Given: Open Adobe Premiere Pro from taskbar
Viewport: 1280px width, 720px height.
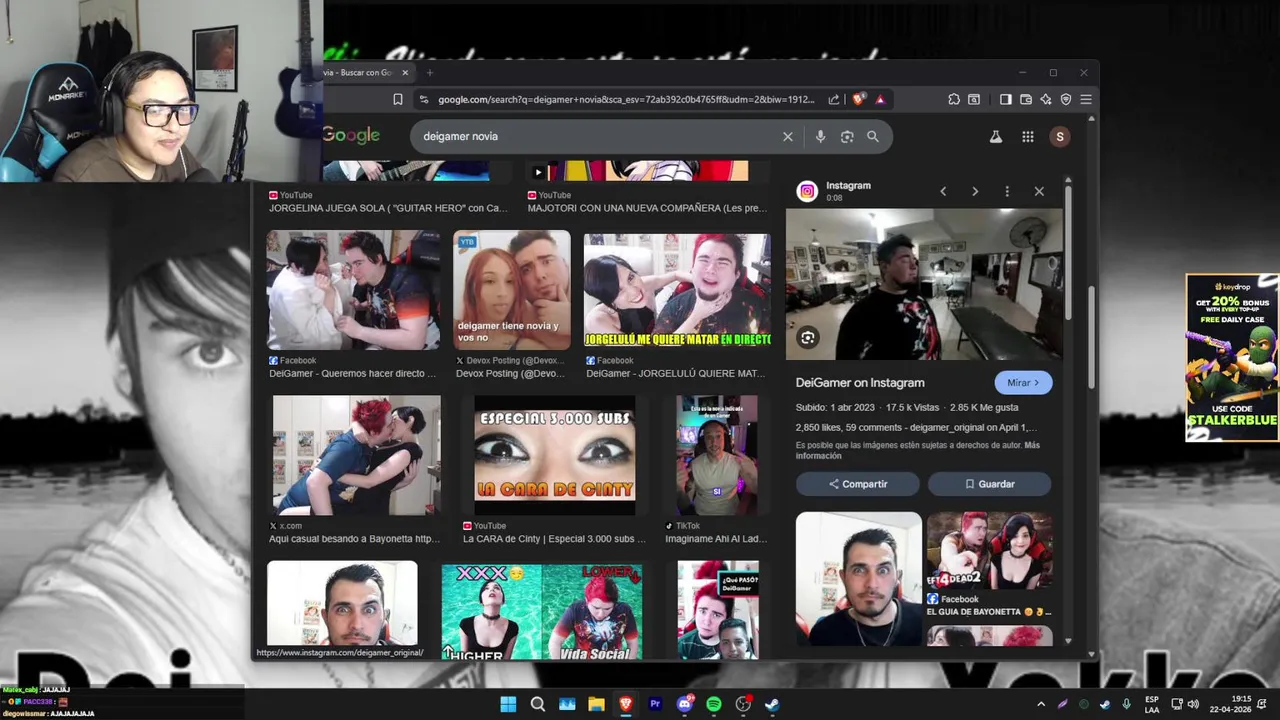Looking at the screenshot, I should click(655, 704).
